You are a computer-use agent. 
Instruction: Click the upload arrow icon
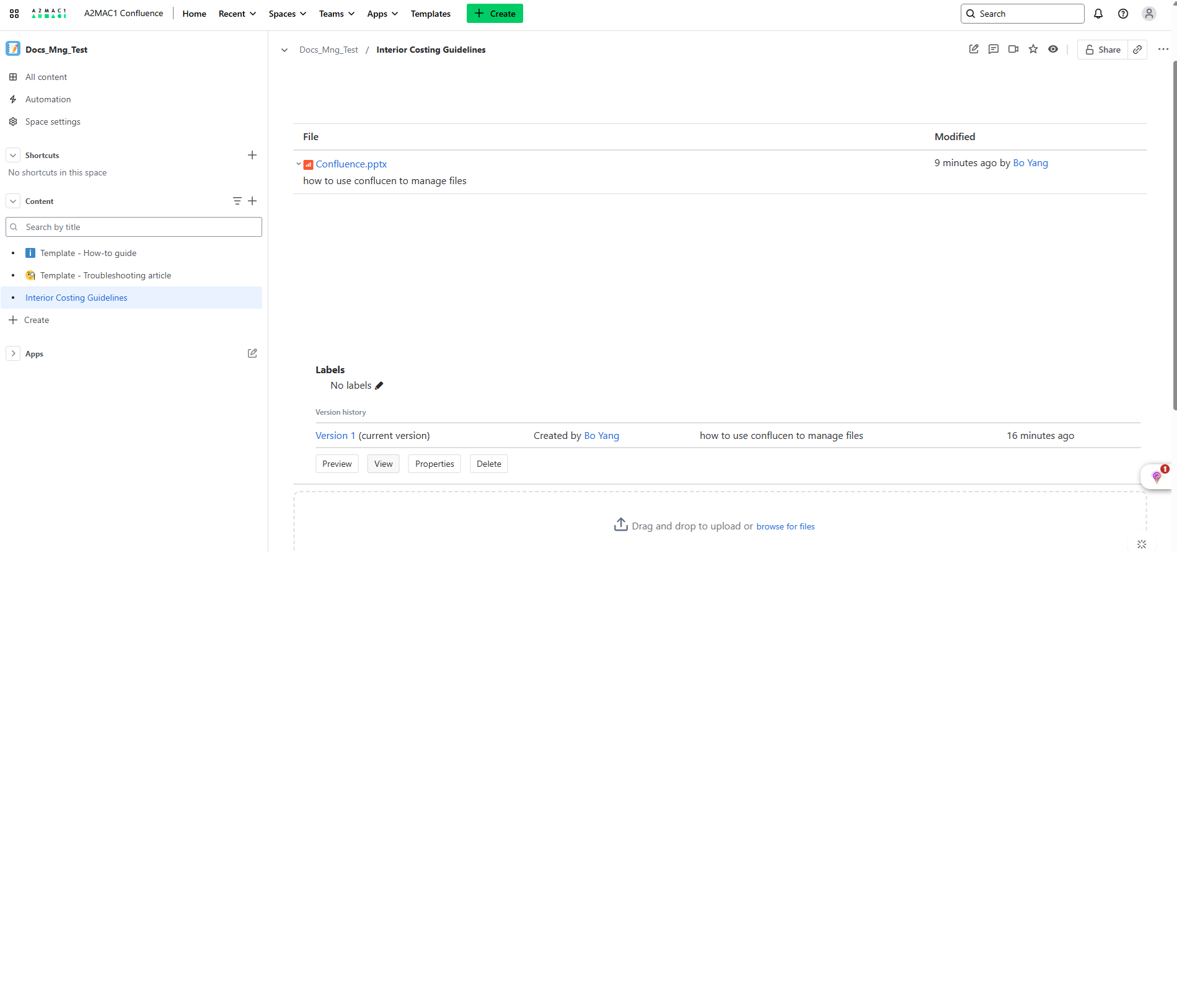pyautogui.click(x=621, y=524)
